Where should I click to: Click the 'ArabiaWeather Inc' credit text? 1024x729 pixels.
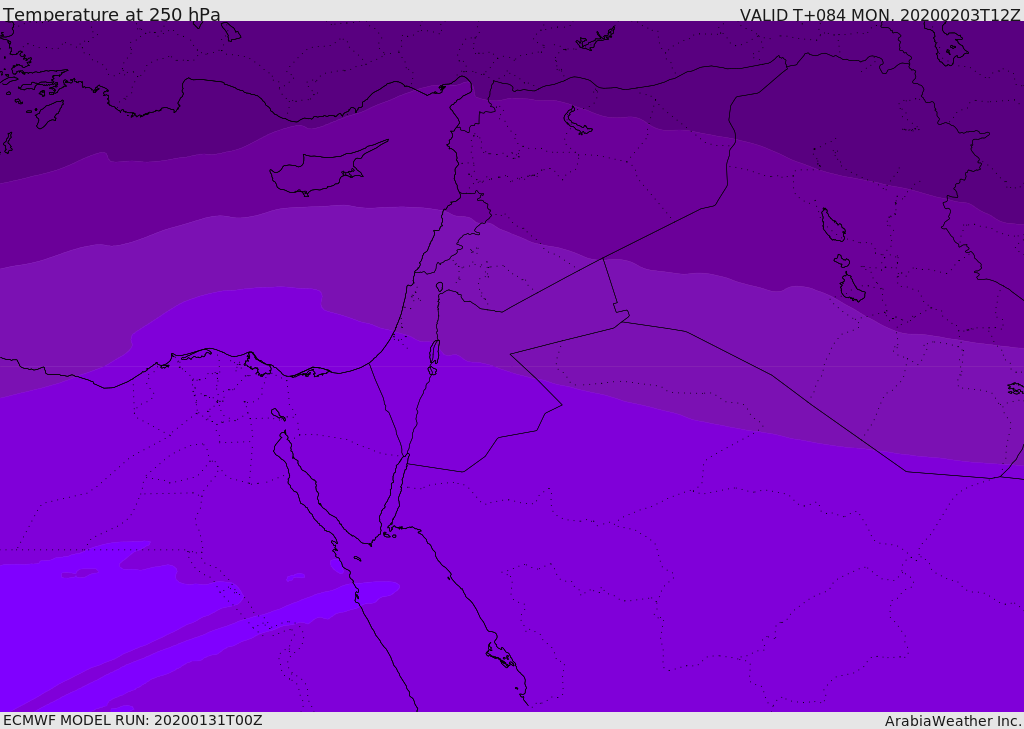952,721
